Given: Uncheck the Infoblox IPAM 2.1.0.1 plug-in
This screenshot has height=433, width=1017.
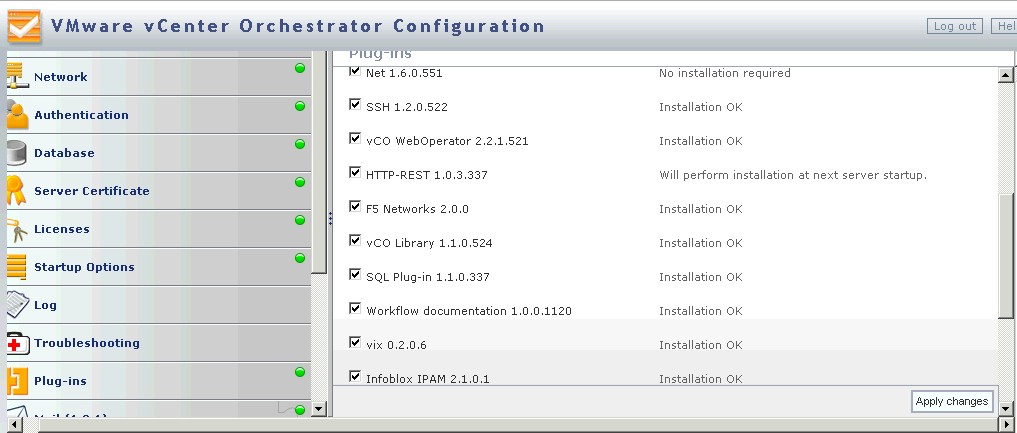Looking at the screenshot, I should click(x=355, y=377).
